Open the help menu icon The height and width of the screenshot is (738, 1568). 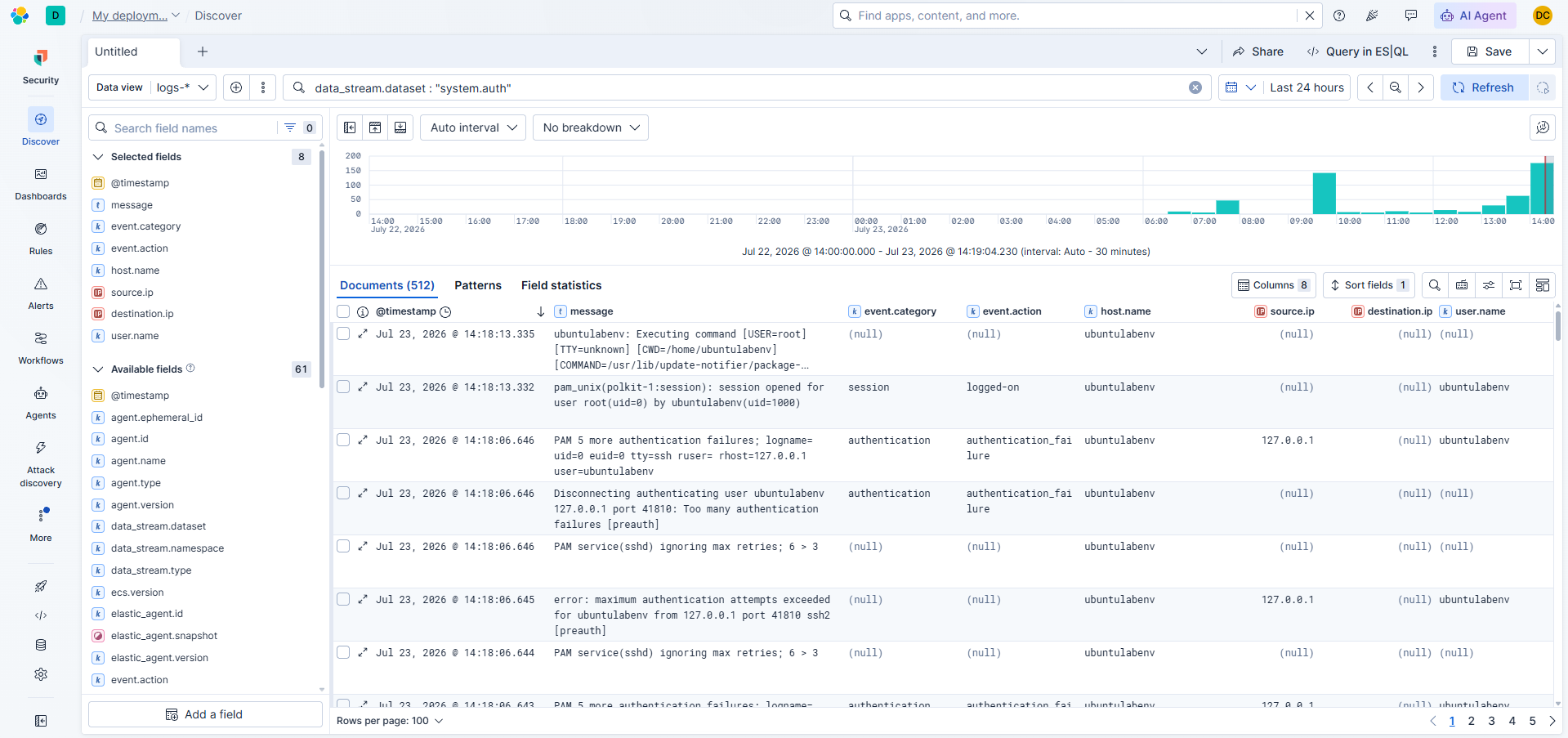coord(1339,16)
